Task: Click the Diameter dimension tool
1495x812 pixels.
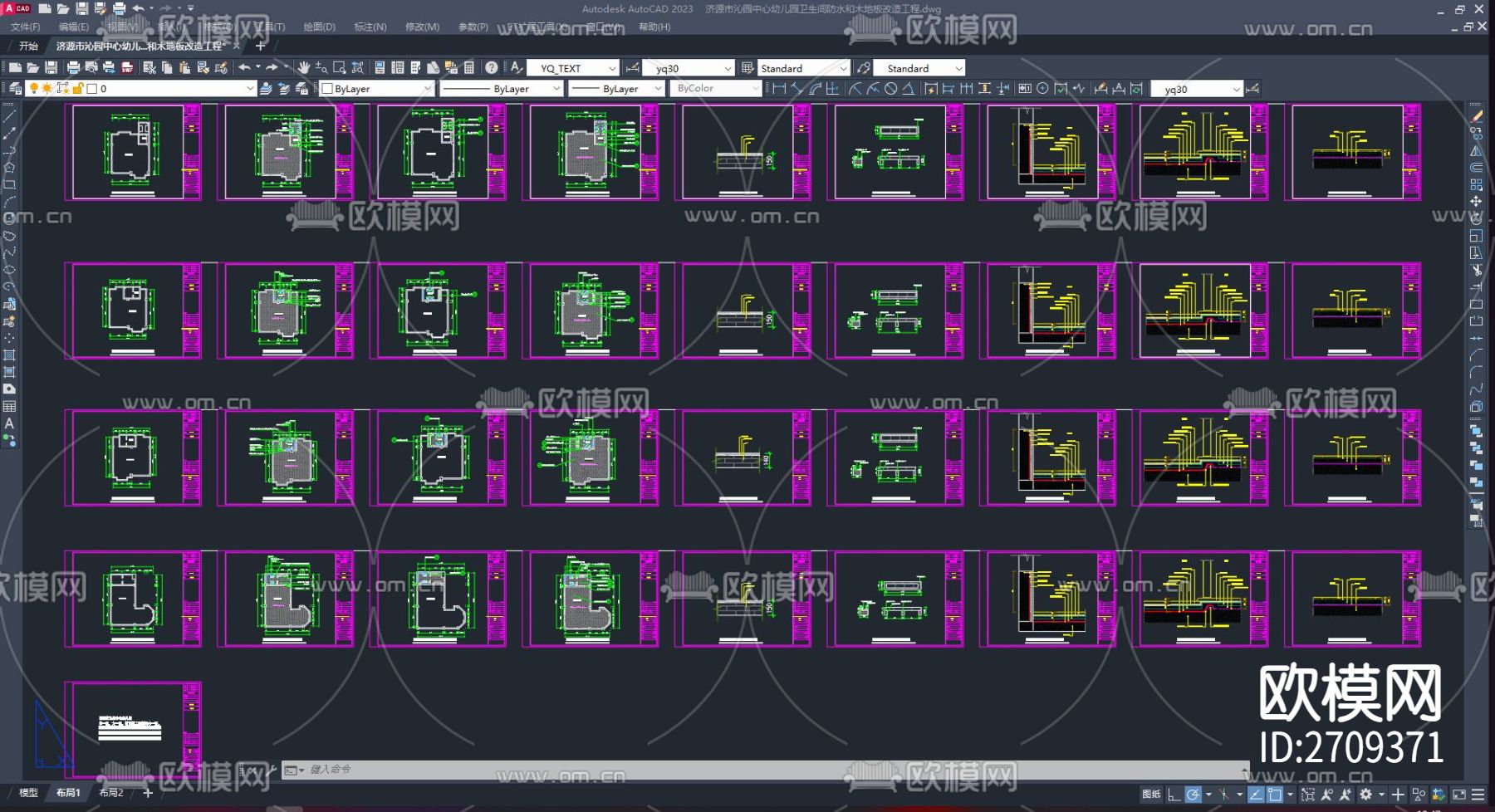Action: coord(890,89)
